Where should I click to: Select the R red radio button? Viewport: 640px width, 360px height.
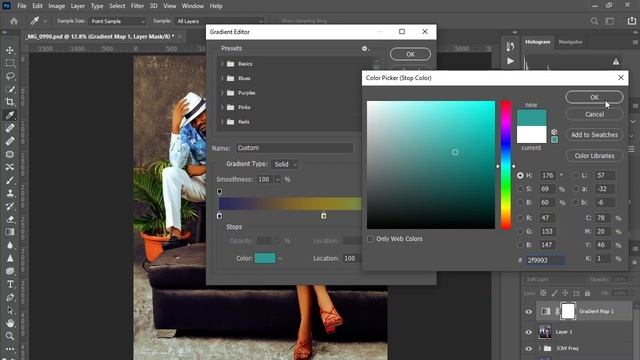click(520, 218)
